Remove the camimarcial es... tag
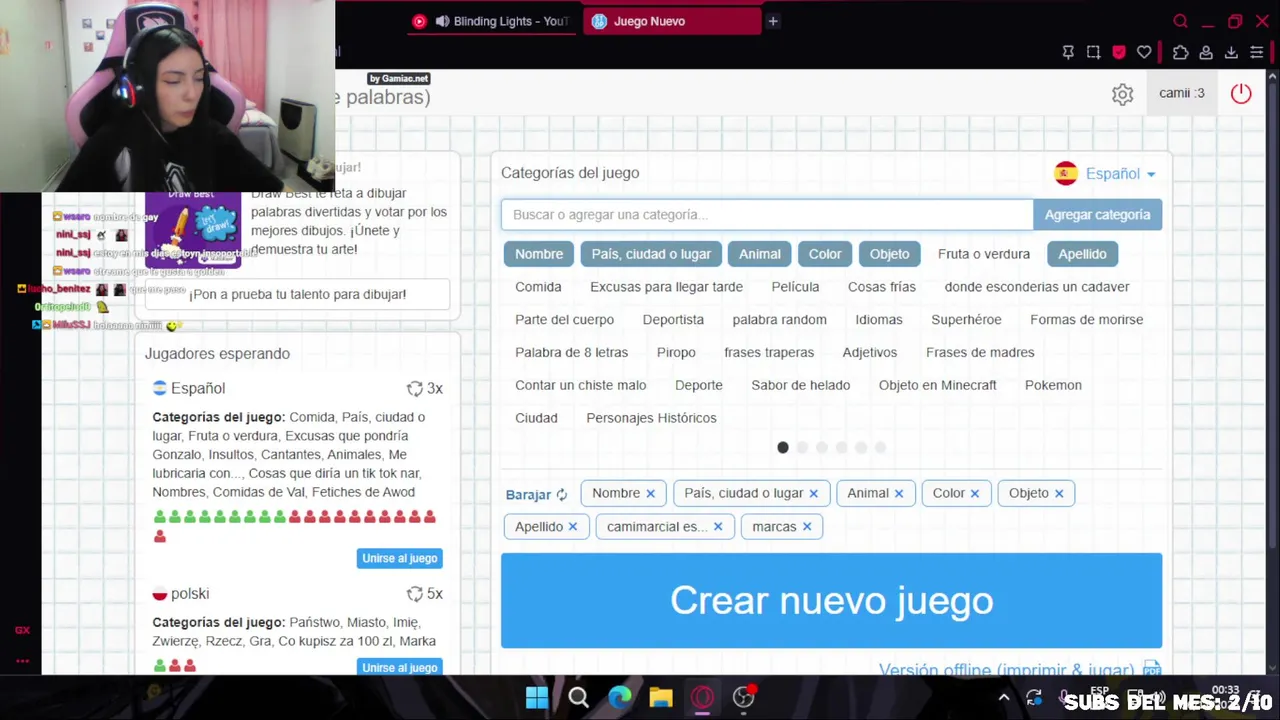Viewport: 1280px width, 720px height. [717, 526]
